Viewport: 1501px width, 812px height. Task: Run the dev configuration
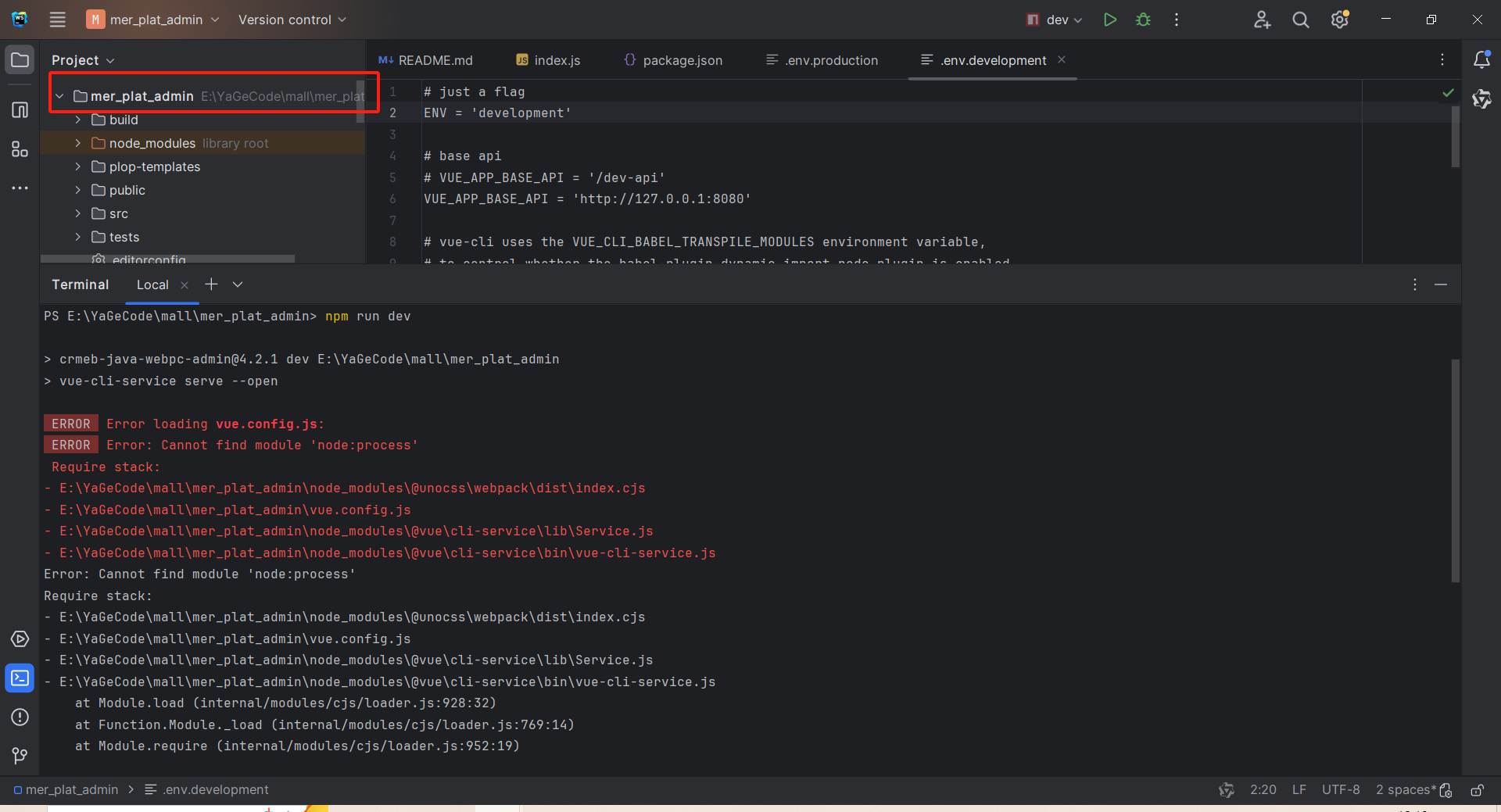click(1109, 20)
